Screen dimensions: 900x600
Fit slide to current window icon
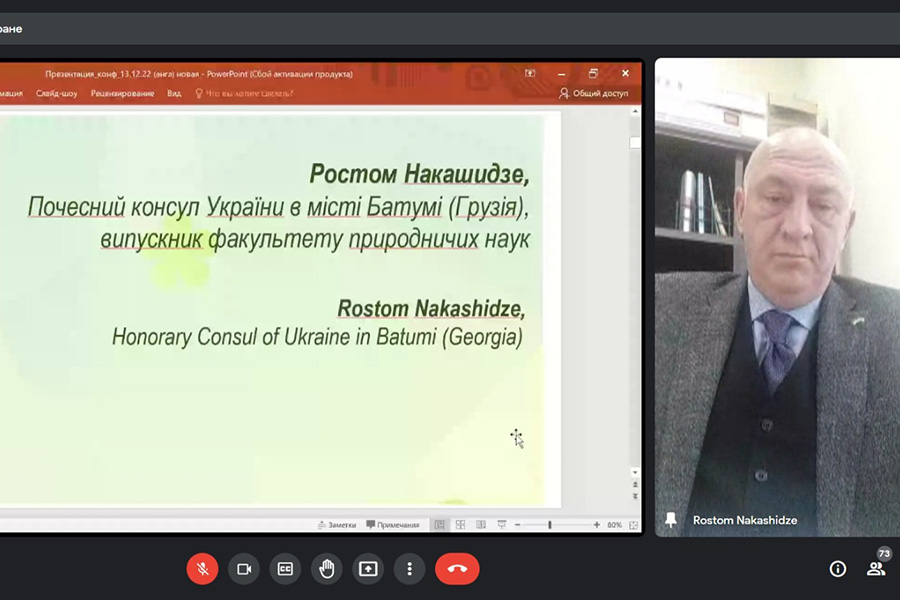[x=633, y=525]
